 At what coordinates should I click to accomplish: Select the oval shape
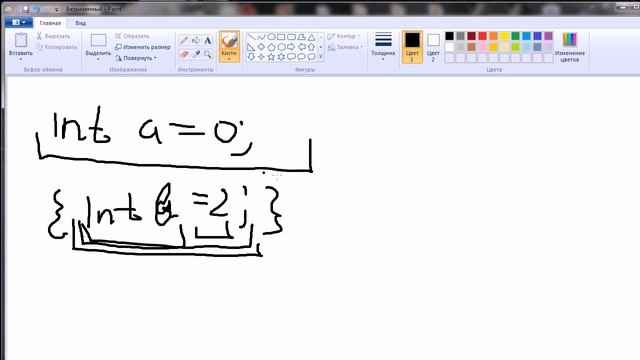point(271,37)
